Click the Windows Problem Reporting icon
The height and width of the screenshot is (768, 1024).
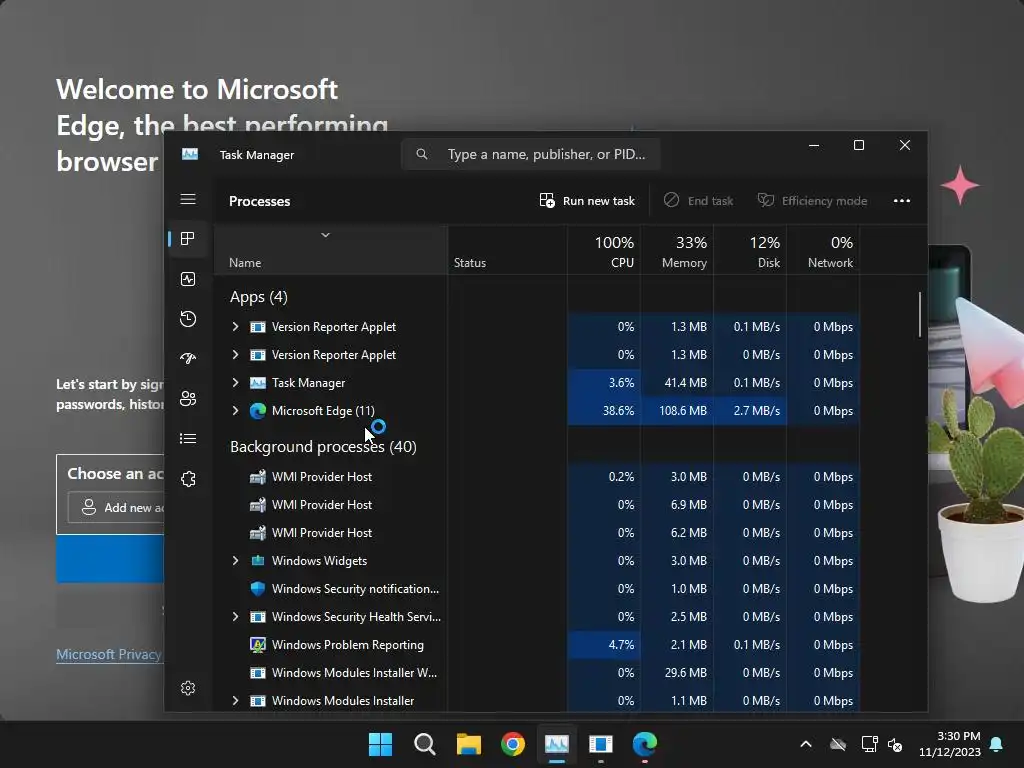pos(258,645)
